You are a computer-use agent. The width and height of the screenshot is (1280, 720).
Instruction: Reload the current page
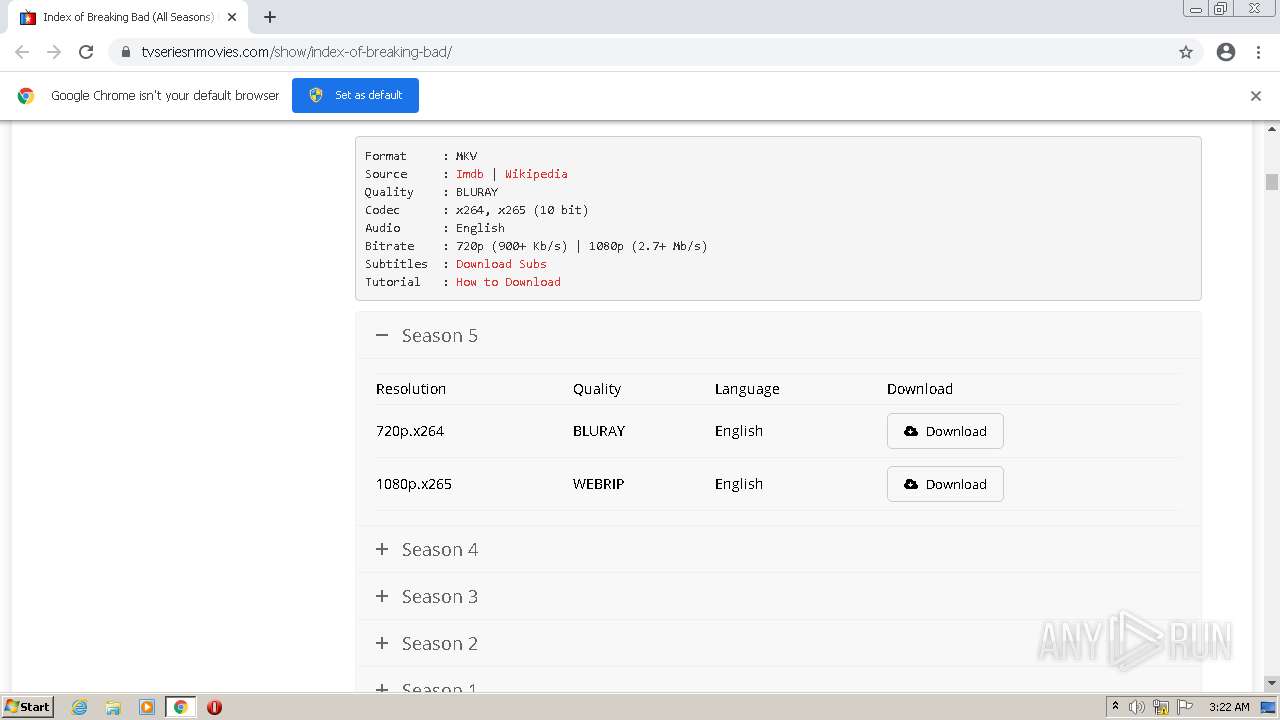click(x=86, y=52)
